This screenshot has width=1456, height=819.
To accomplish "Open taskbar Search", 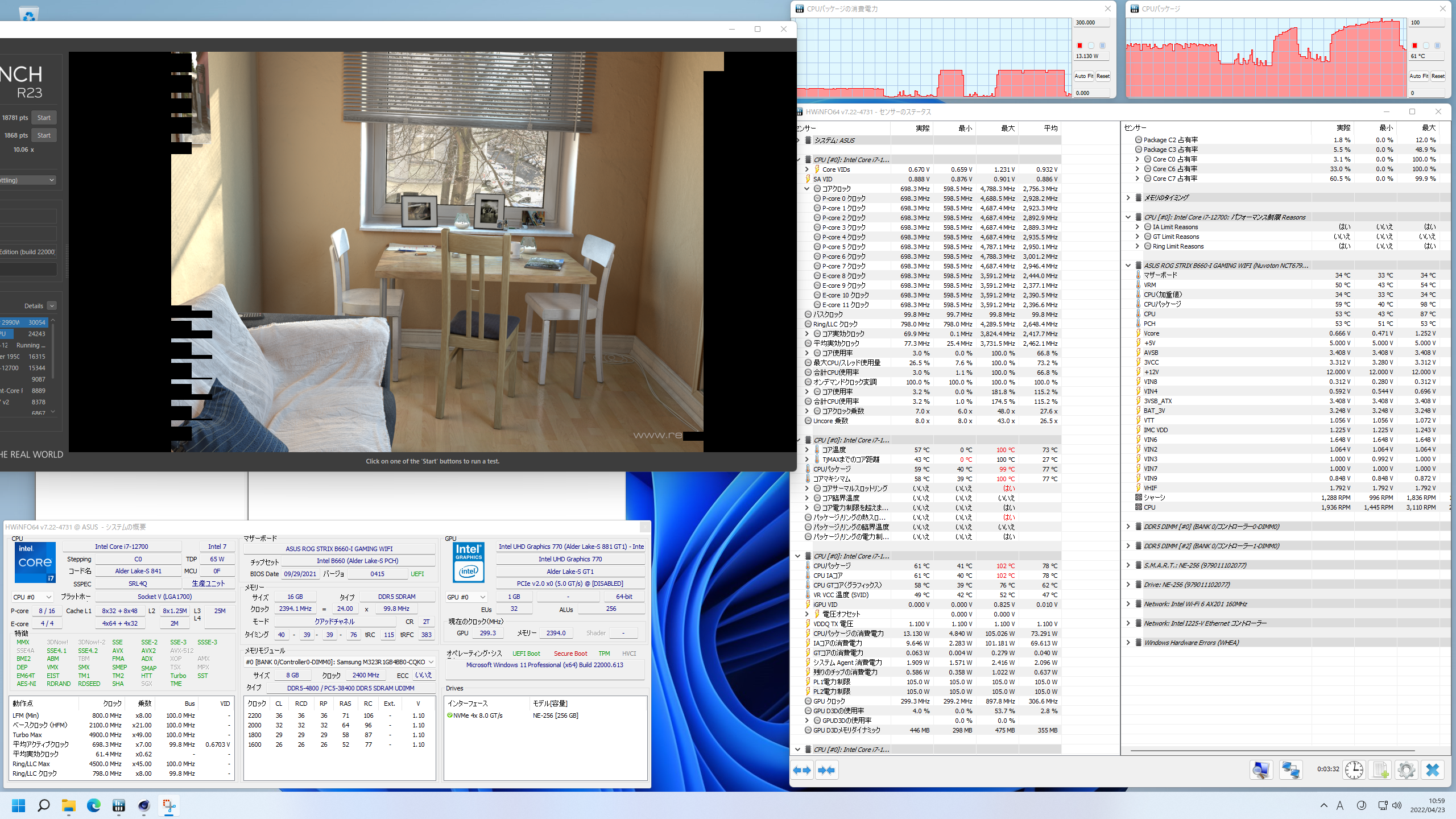I will tap(44, 805).
